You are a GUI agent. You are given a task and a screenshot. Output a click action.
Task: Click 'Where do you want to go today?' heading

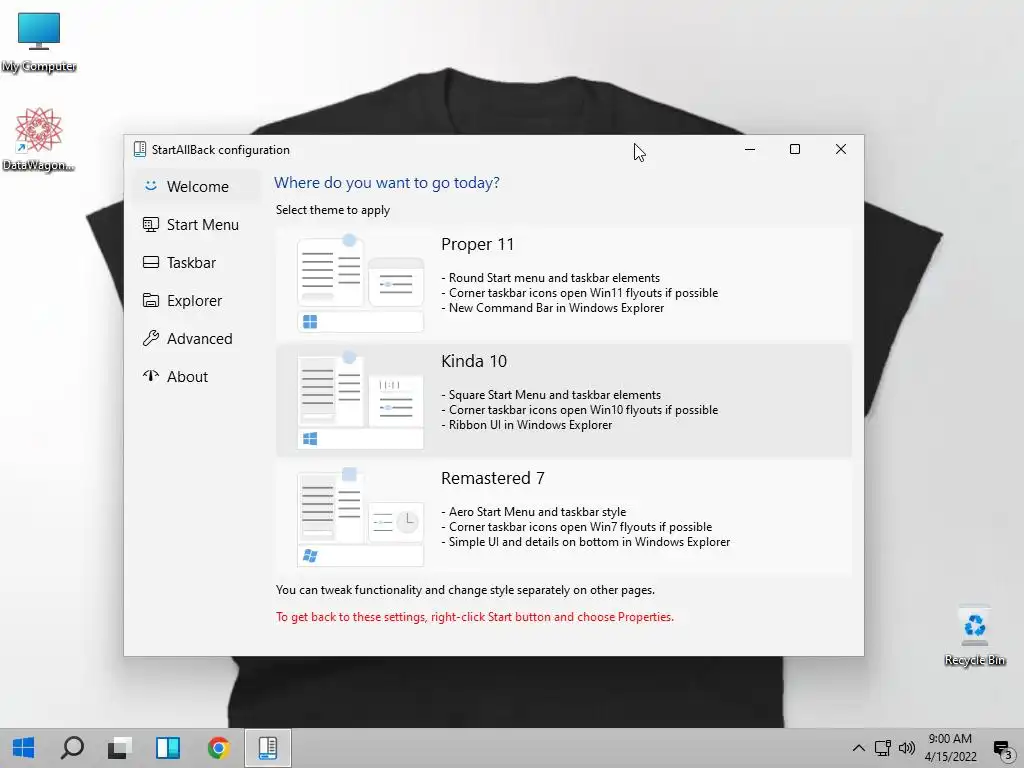coord(387,183)
